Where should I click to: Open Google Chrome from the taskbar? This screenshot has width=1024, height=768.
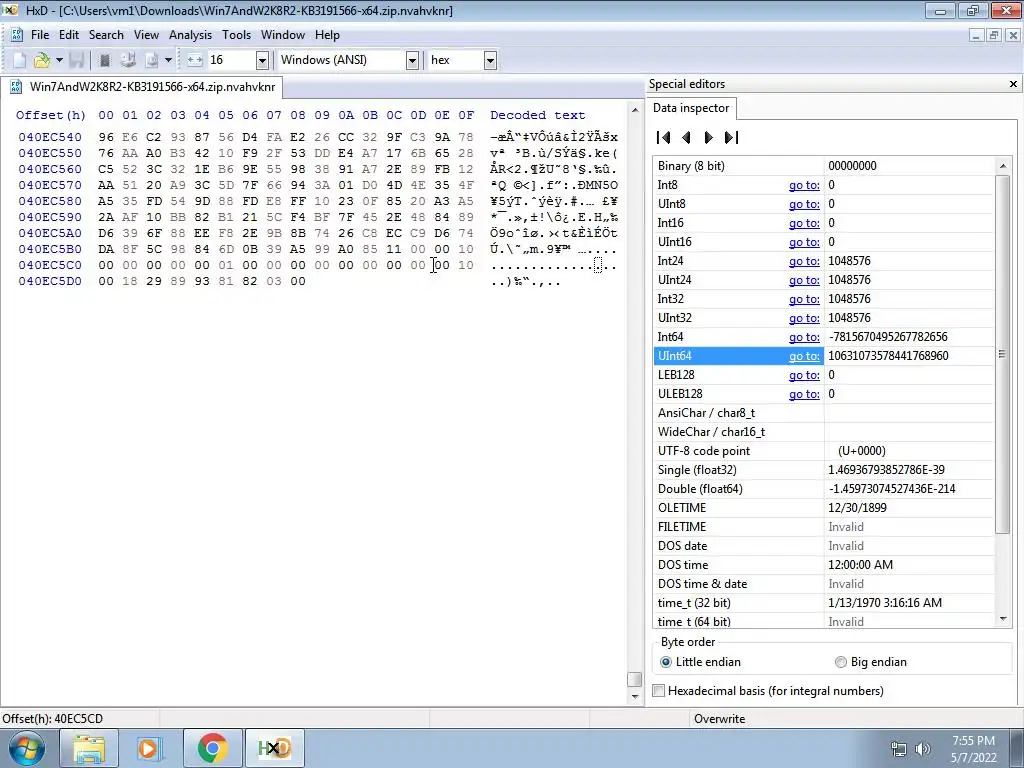tap(212, 748)
